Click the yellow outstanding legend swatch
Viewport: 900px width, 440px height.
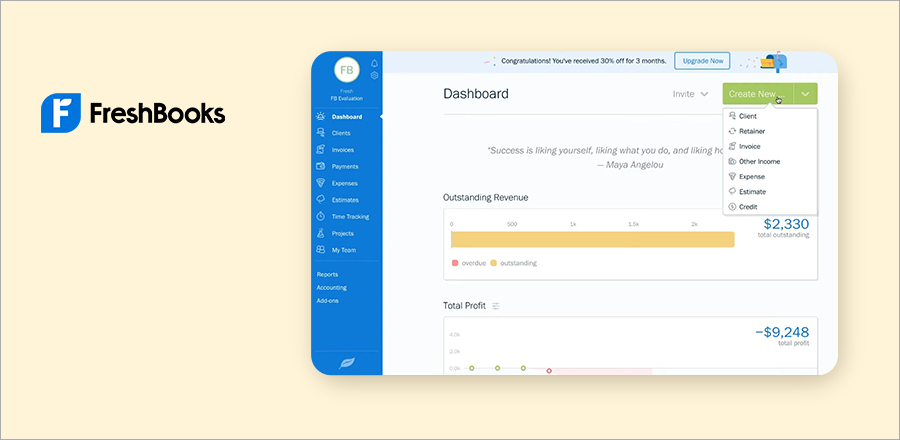click(x=494, y=263)
